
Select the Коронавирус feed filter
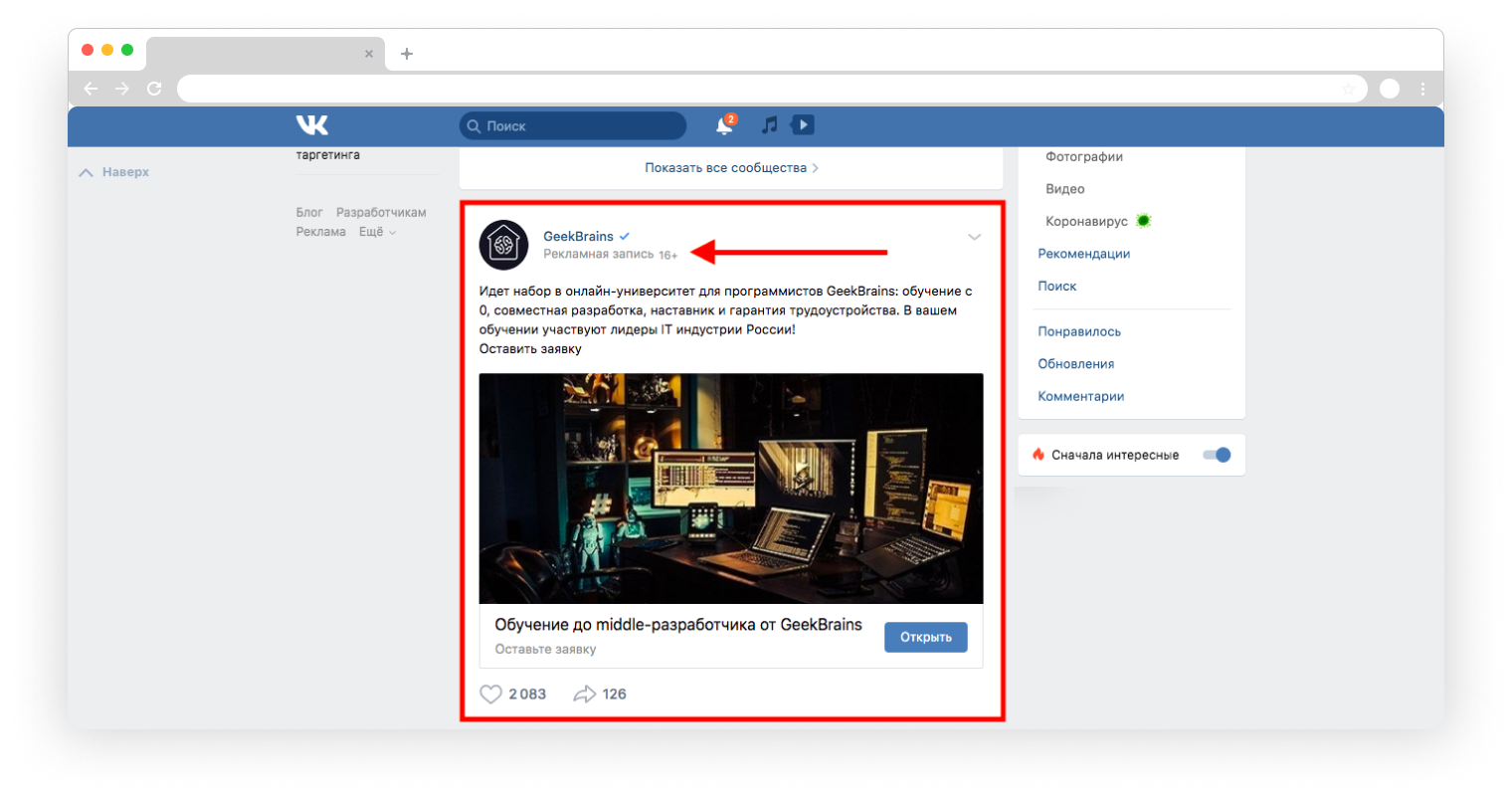(x=1086, y=221)
